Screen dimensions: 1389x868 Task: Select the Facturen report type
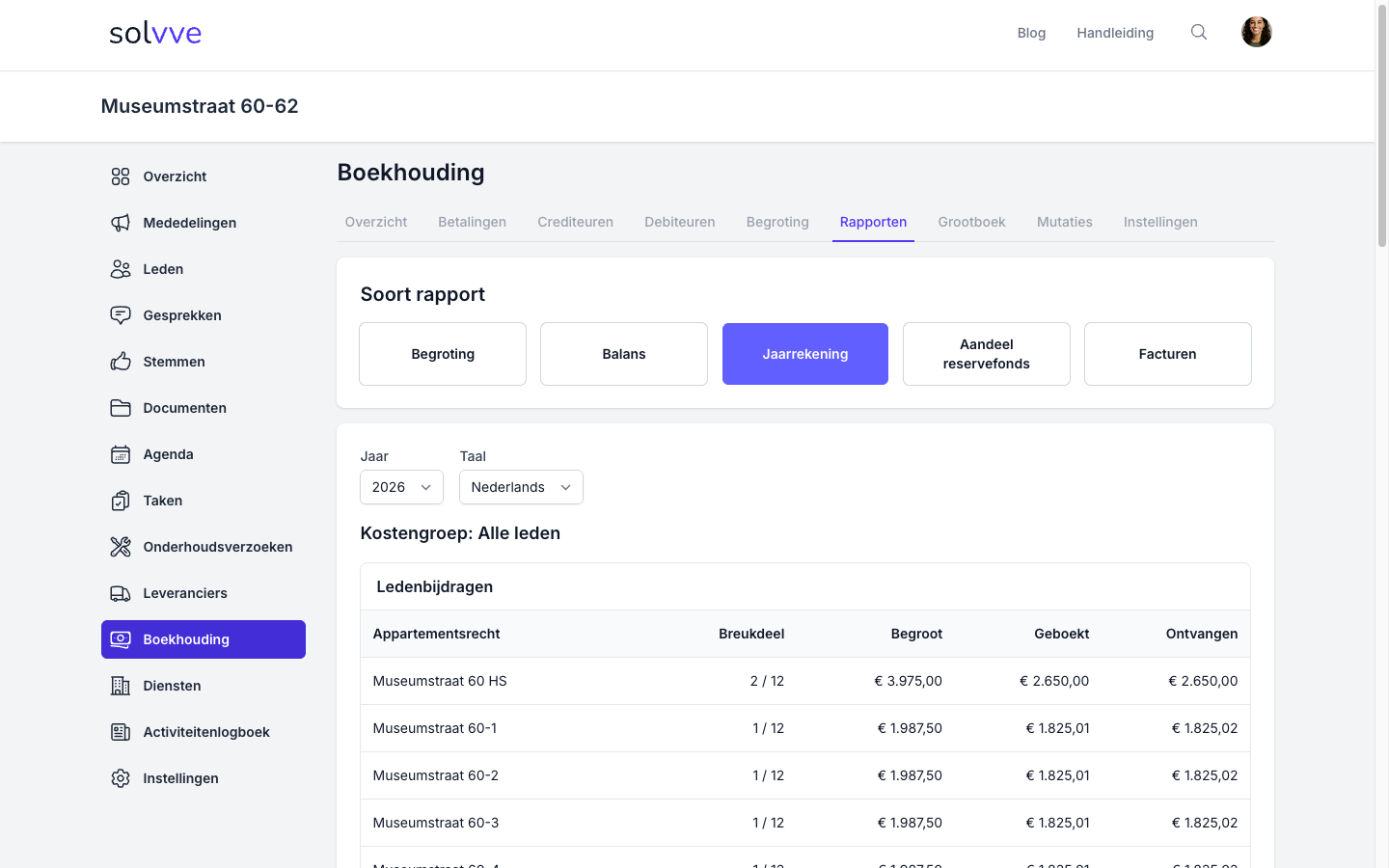click(x=1168, y=354)
